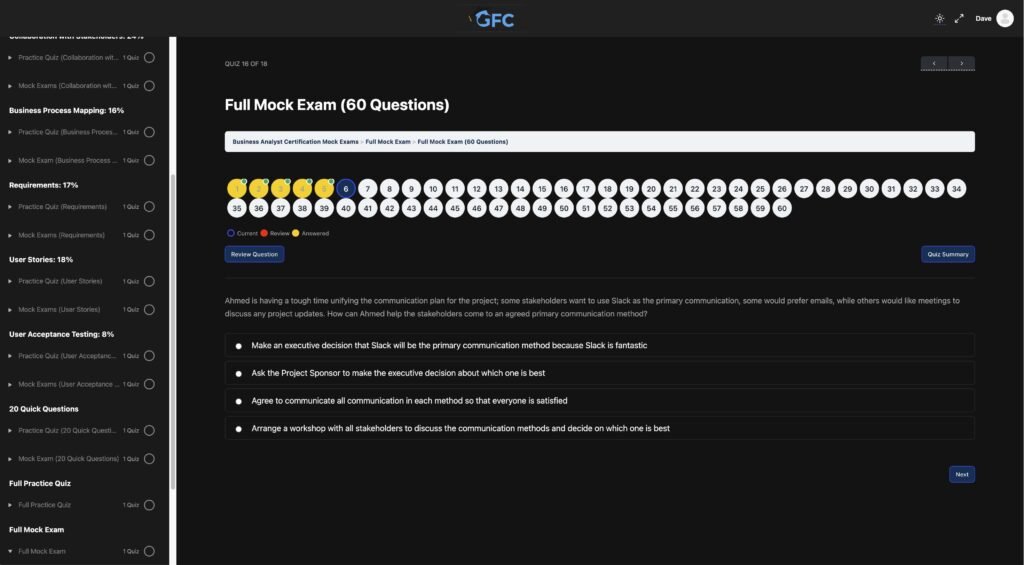Expand Full Practice Quiz sidebar item
This screenshot has width=1024, height=565.
click(x=10, y=505)
